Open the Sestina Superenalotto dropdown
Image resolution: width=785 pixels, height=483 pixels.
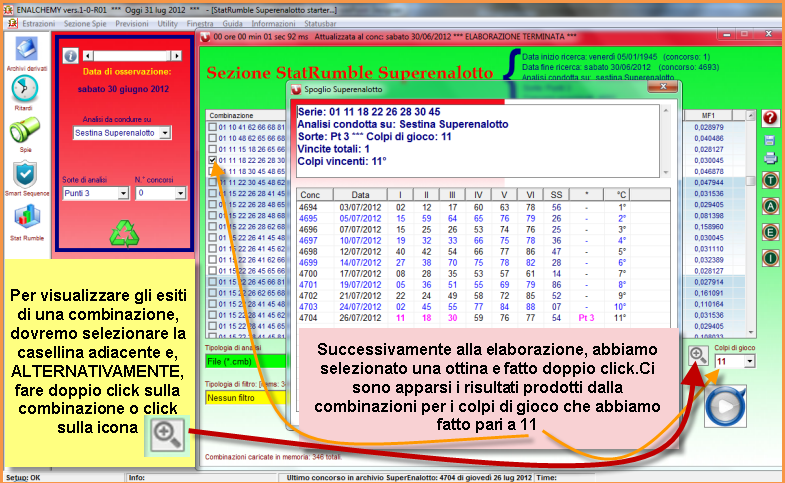[x=165, y=133]
